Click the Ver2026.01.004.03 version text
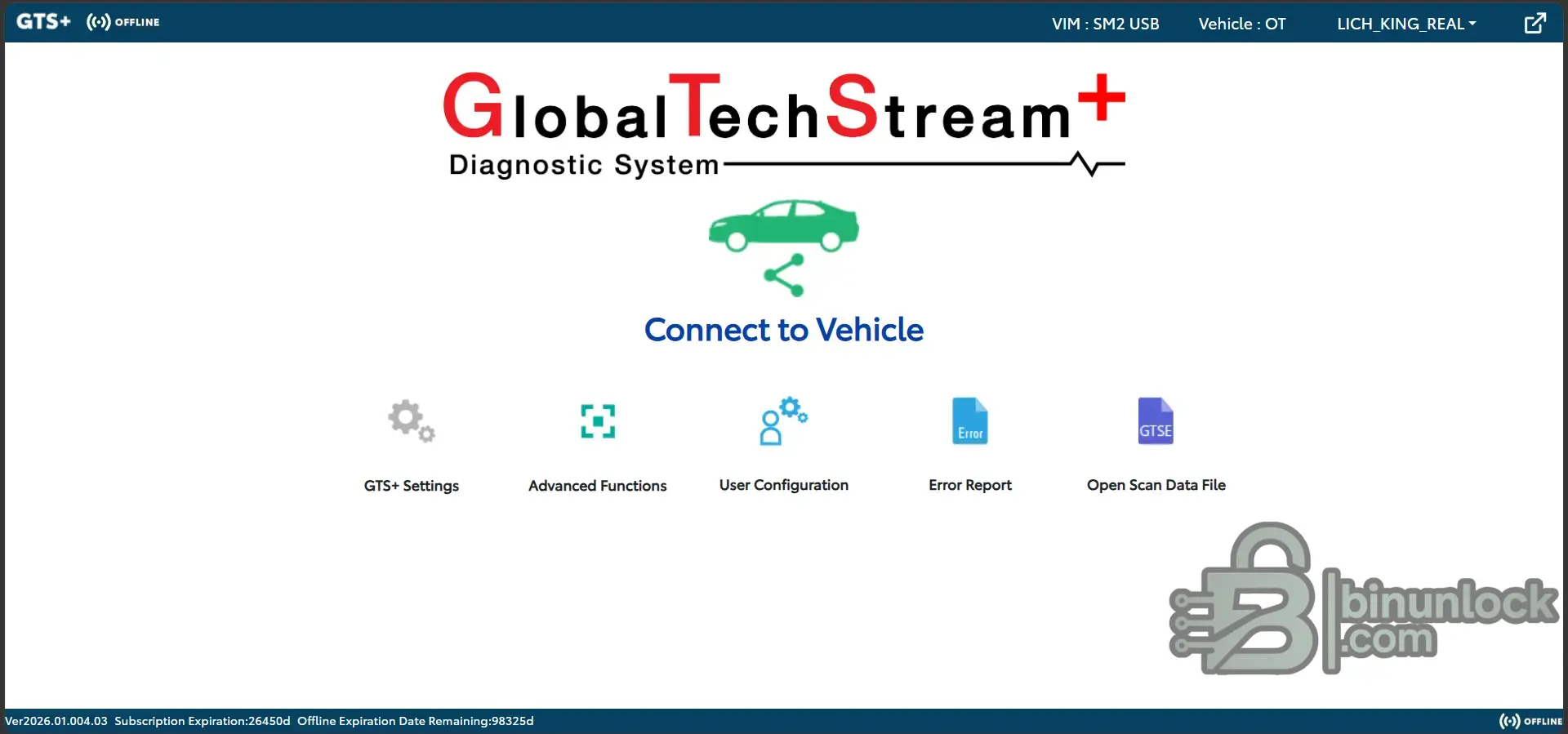This screenshot has width=1568, height=734. [56, 721]
